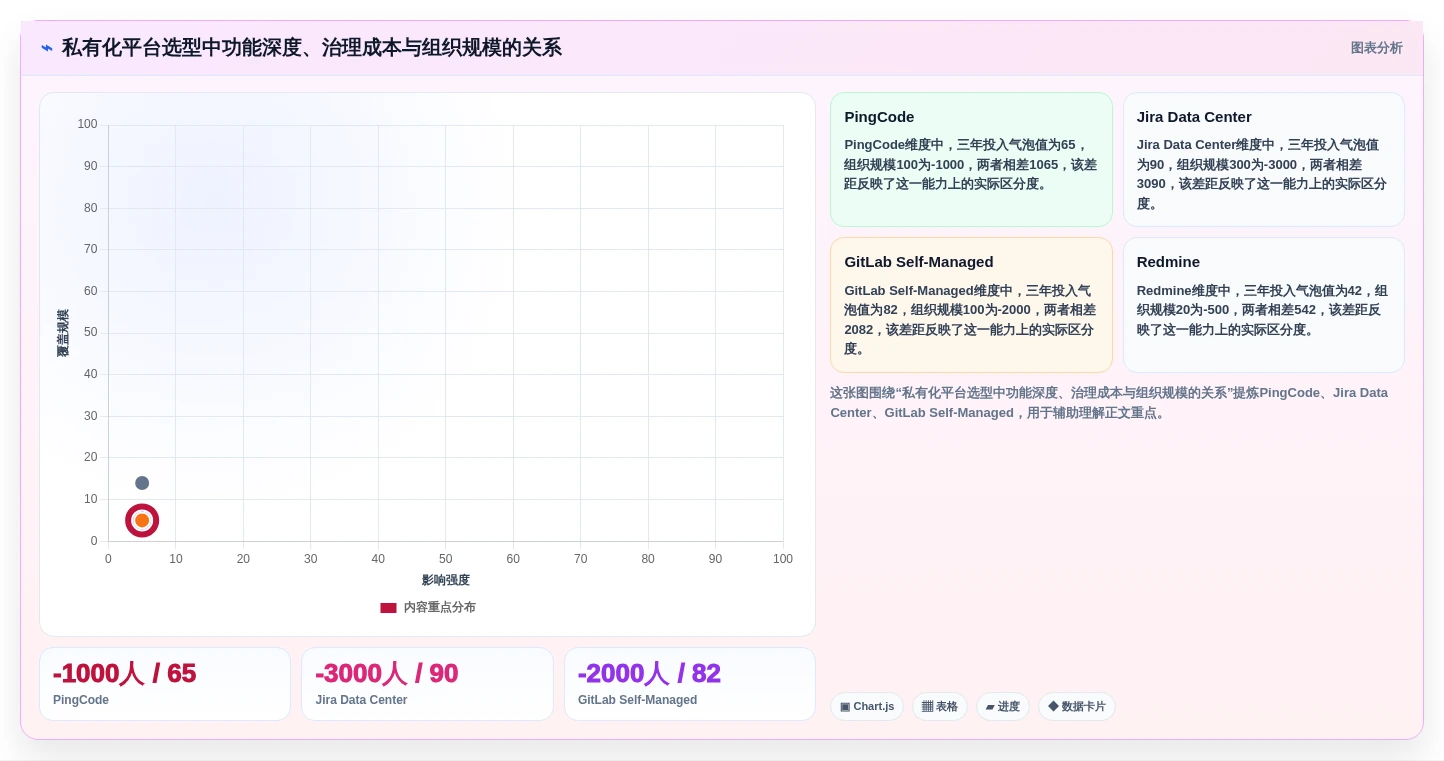The image size is (1444, 761).
Task: Click the 数据卡片 tag chip
Action: pos(1077,707)
